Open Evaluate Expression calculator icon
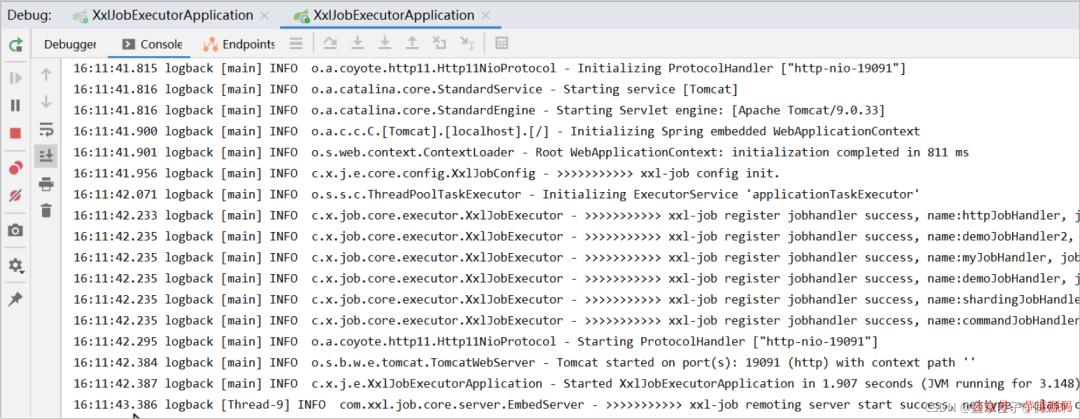The image size is (1080, 419). point(502,44)
